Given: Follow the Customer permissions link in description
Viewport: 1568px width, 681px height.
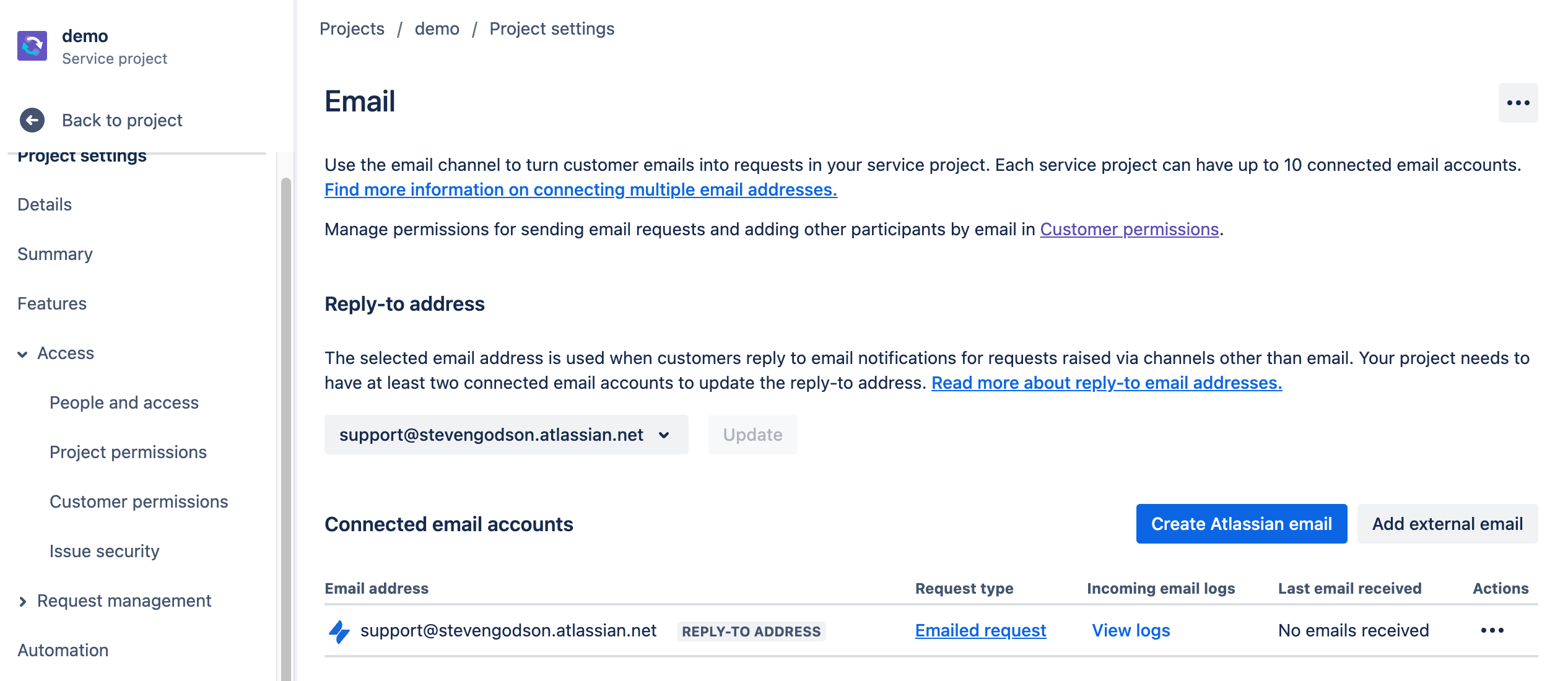Looking at the screenshot, I should point(1130,229).
